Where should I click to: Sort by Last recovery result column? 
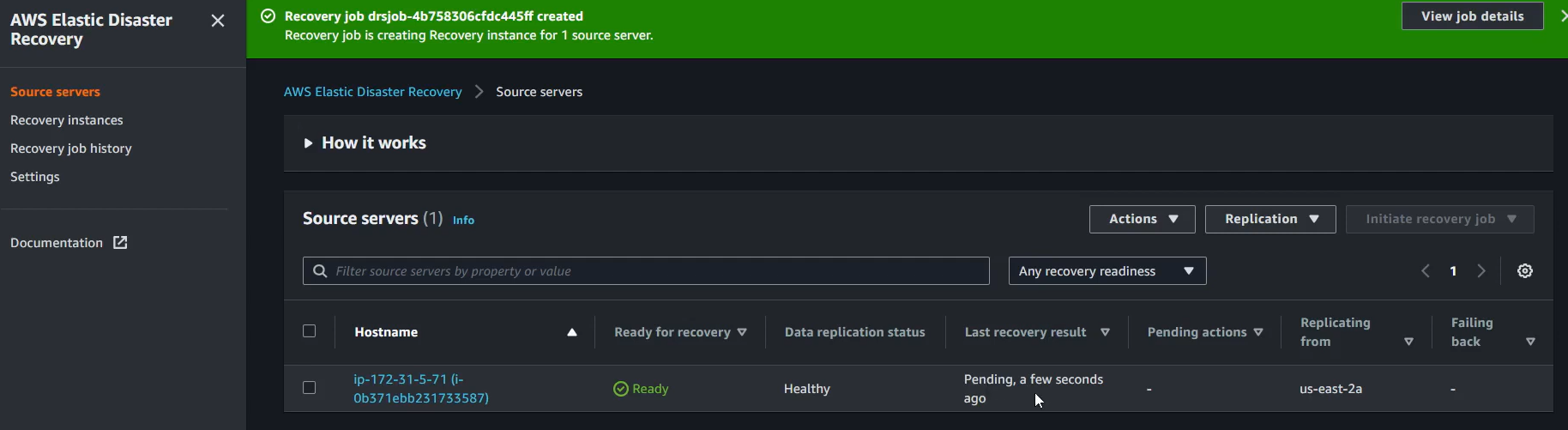[x=1037, y=332]
